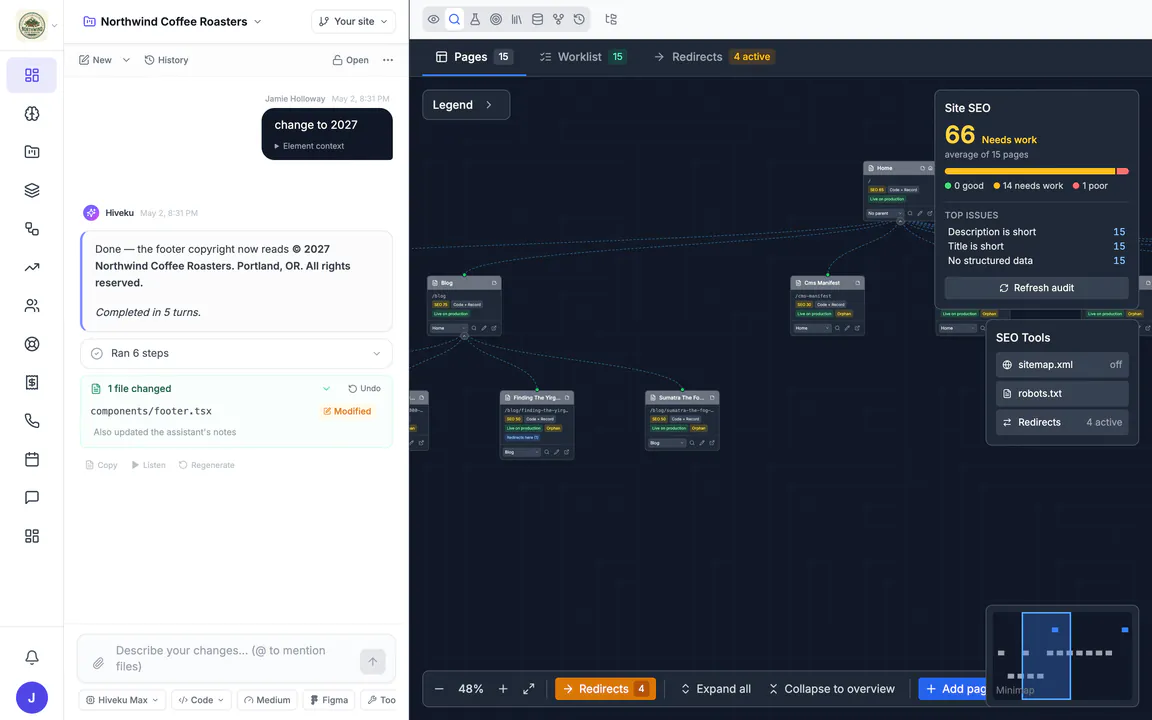The height and width of the screenshot is (720, 1152).
Task: Open the Code mode dropdown
Action: tap(201, 700)
